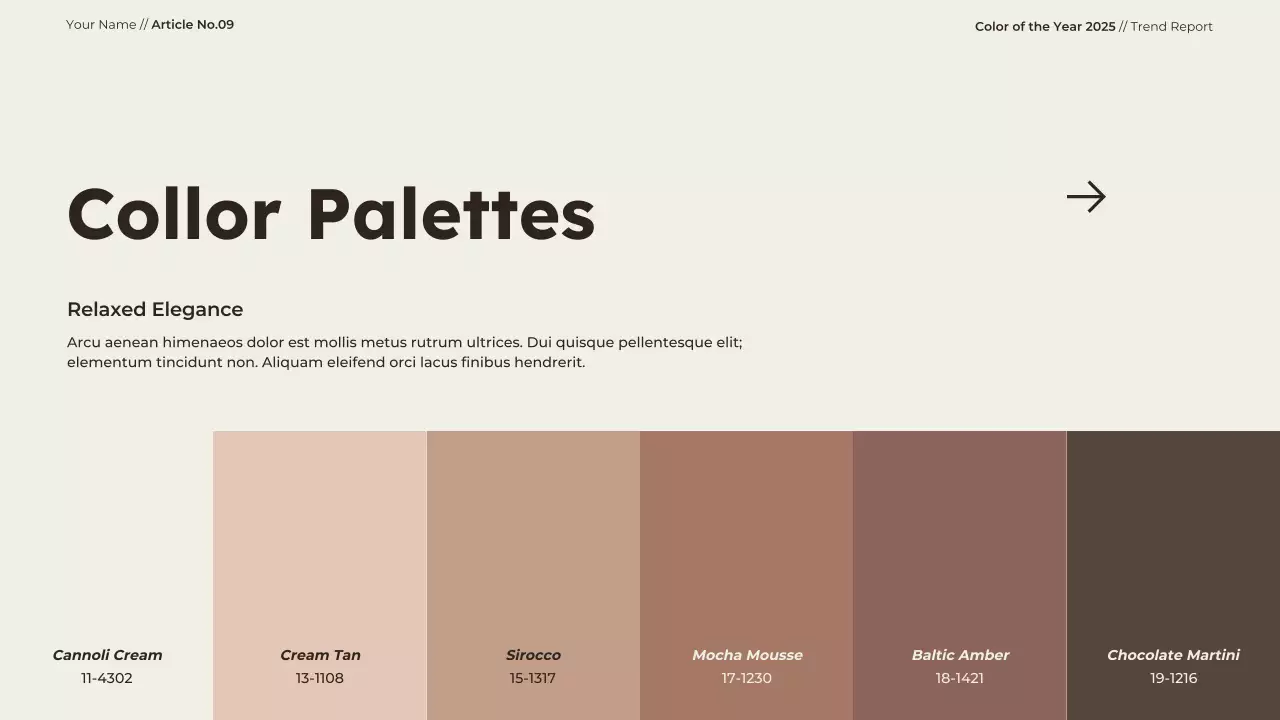Select the 18-1421 color code text
This screenshot has width=1280, height=720.
(x=960, y=678)
